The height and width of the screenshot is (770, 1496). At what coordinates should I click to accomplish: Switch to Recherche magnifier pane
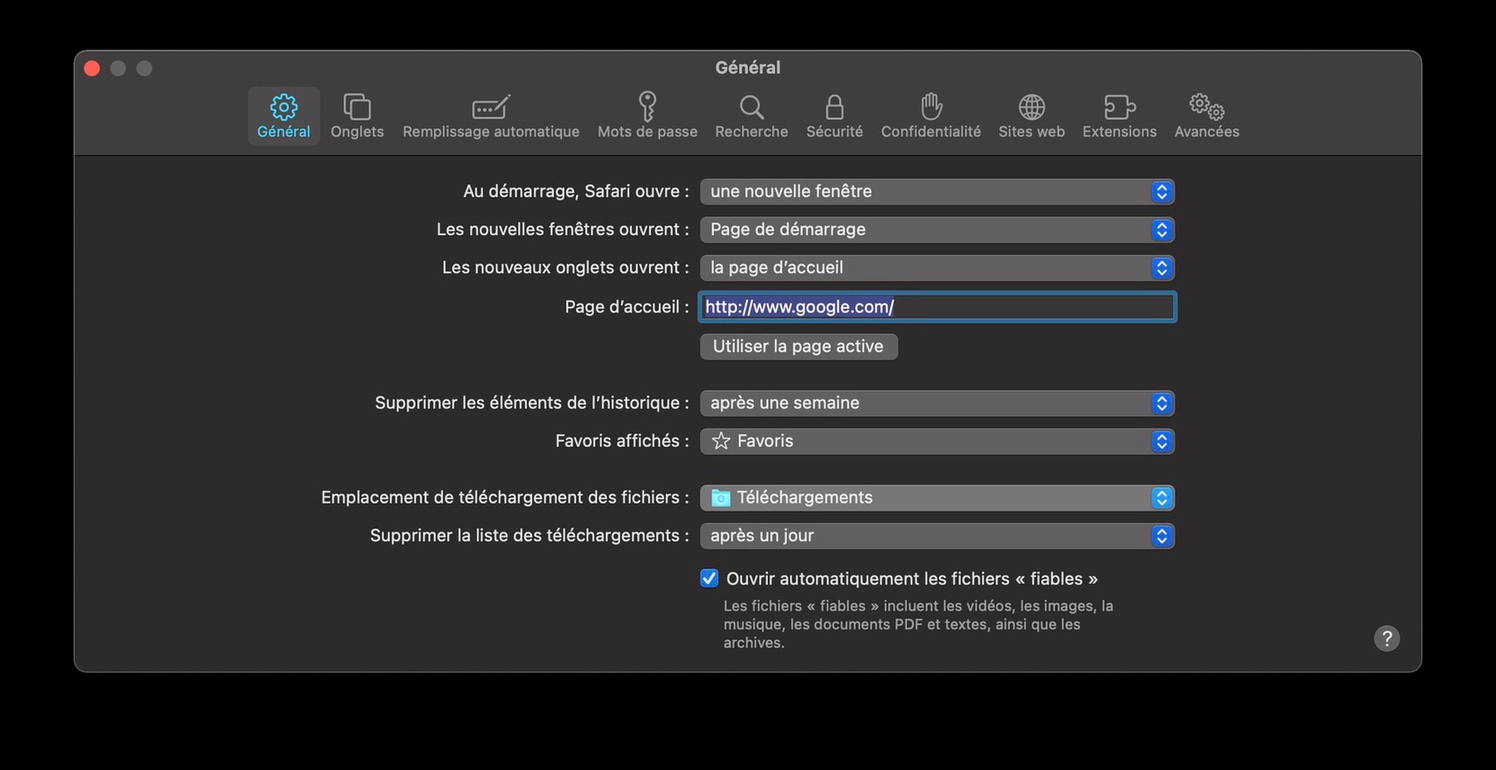click(751, 116)
